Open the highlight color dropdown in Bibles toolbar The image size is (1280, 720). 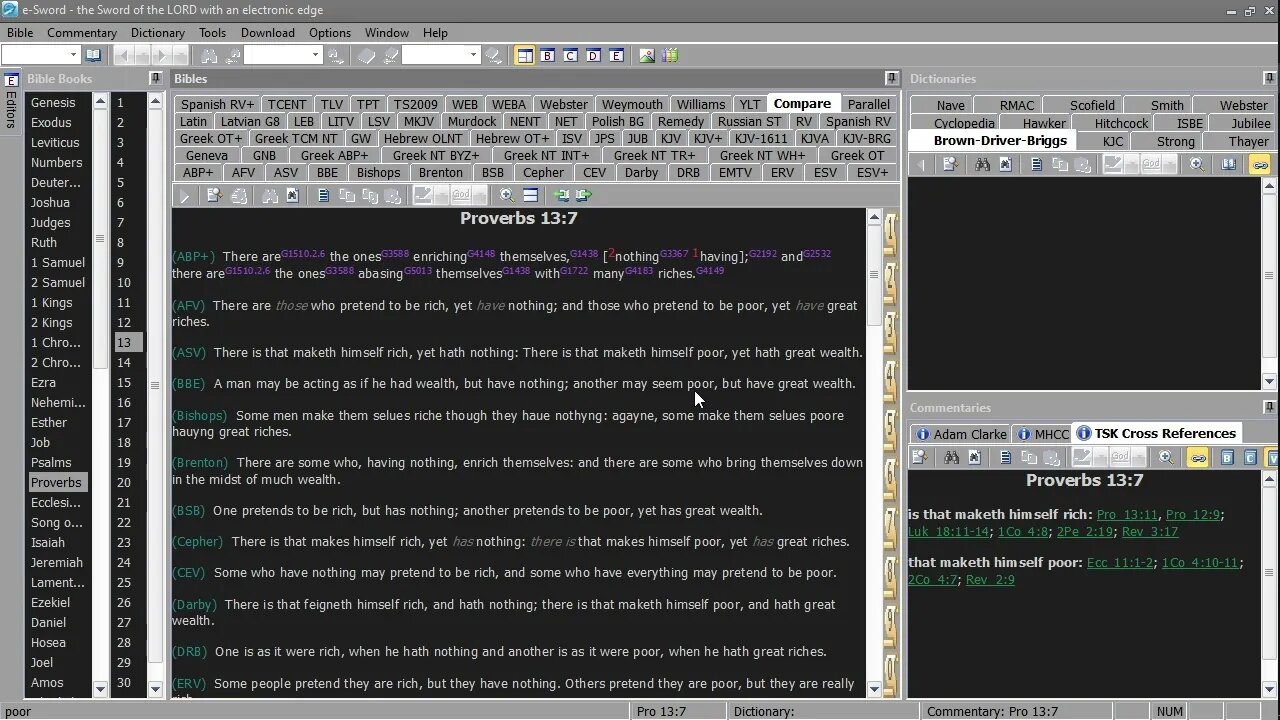coord(441,196)
